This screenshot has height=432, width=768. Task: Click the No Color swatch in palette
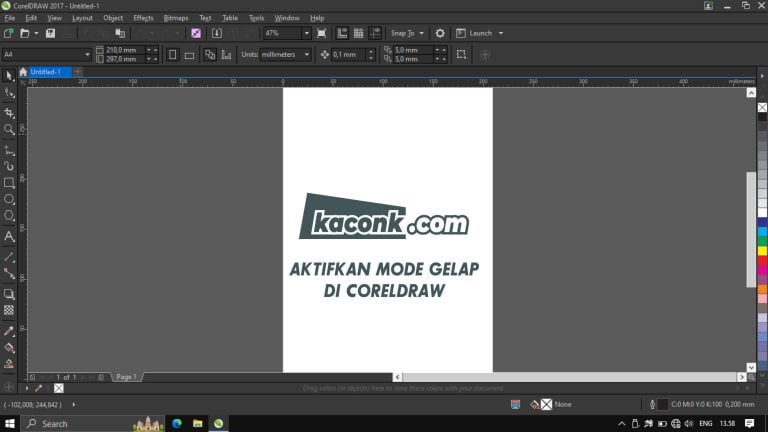762,107
